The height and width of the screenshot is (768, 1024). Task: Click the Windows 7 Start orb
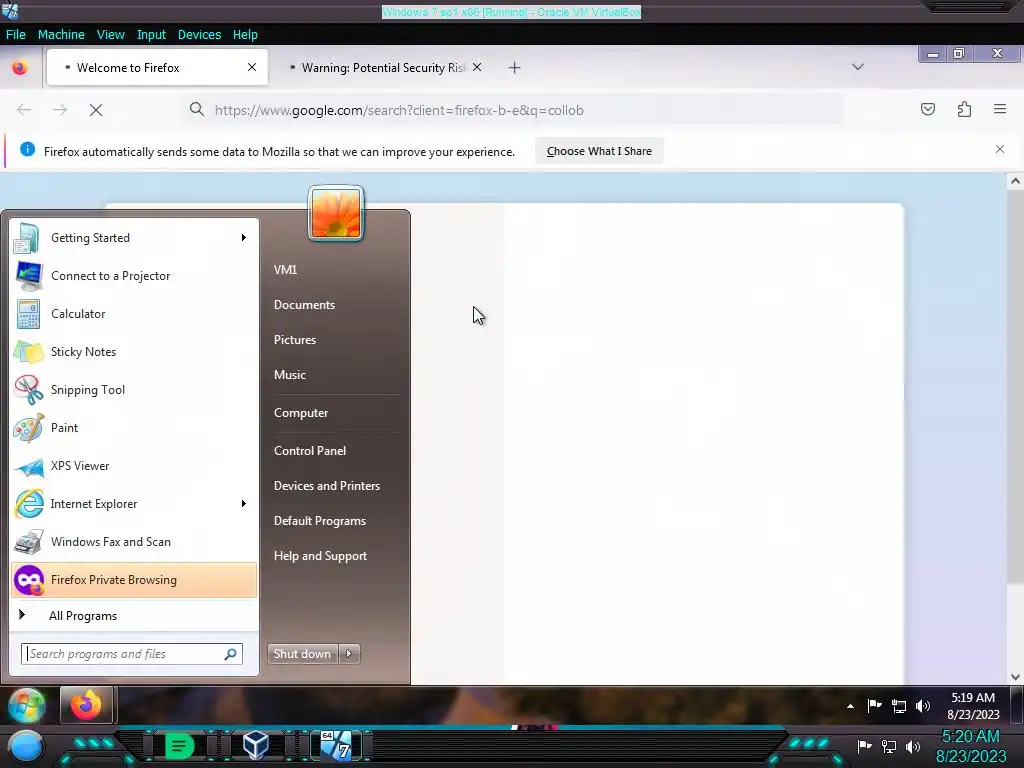(x=26, y=705)
